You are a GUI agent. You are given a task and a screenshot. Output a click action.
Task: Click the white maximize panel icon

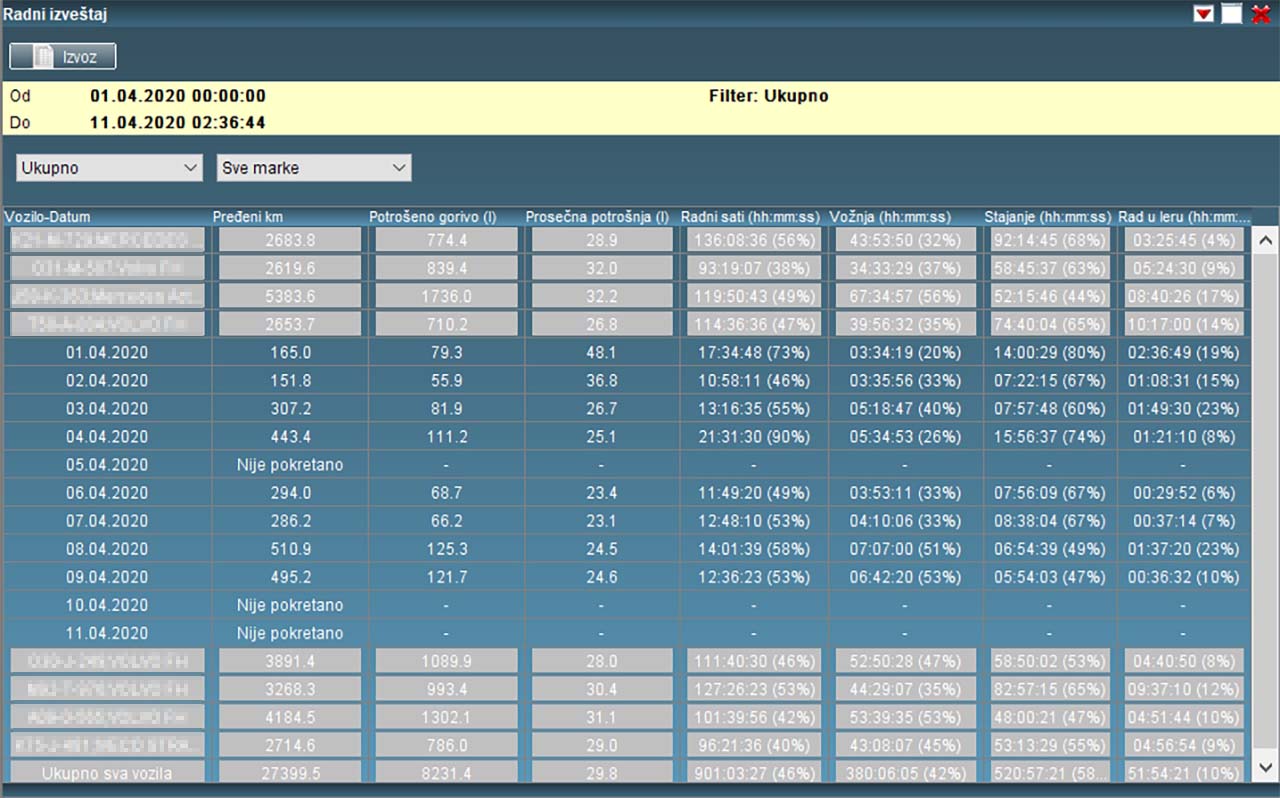1231,14
